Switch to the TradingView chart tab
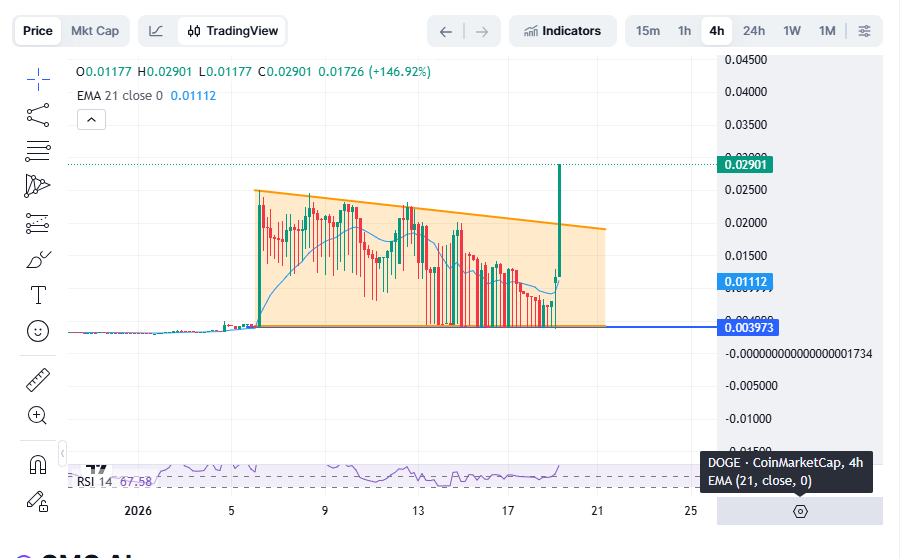 (233, 31)
